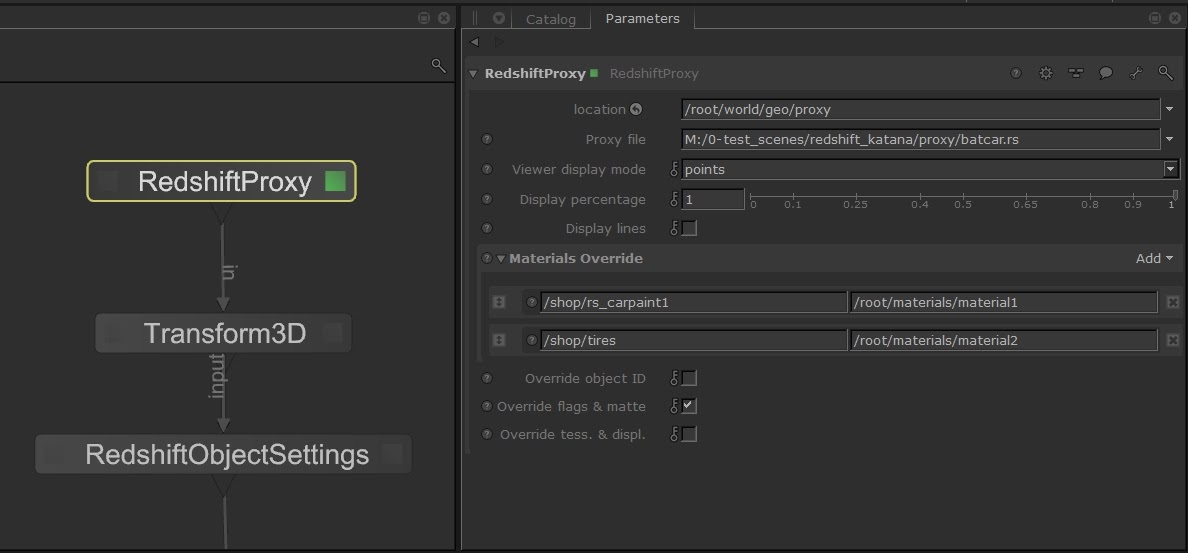The height and width of the screenshot is (553, 1188).
Task: Select the RedshiftObjectSettings node
Action: pyautogui.click(x=224, y=454)
